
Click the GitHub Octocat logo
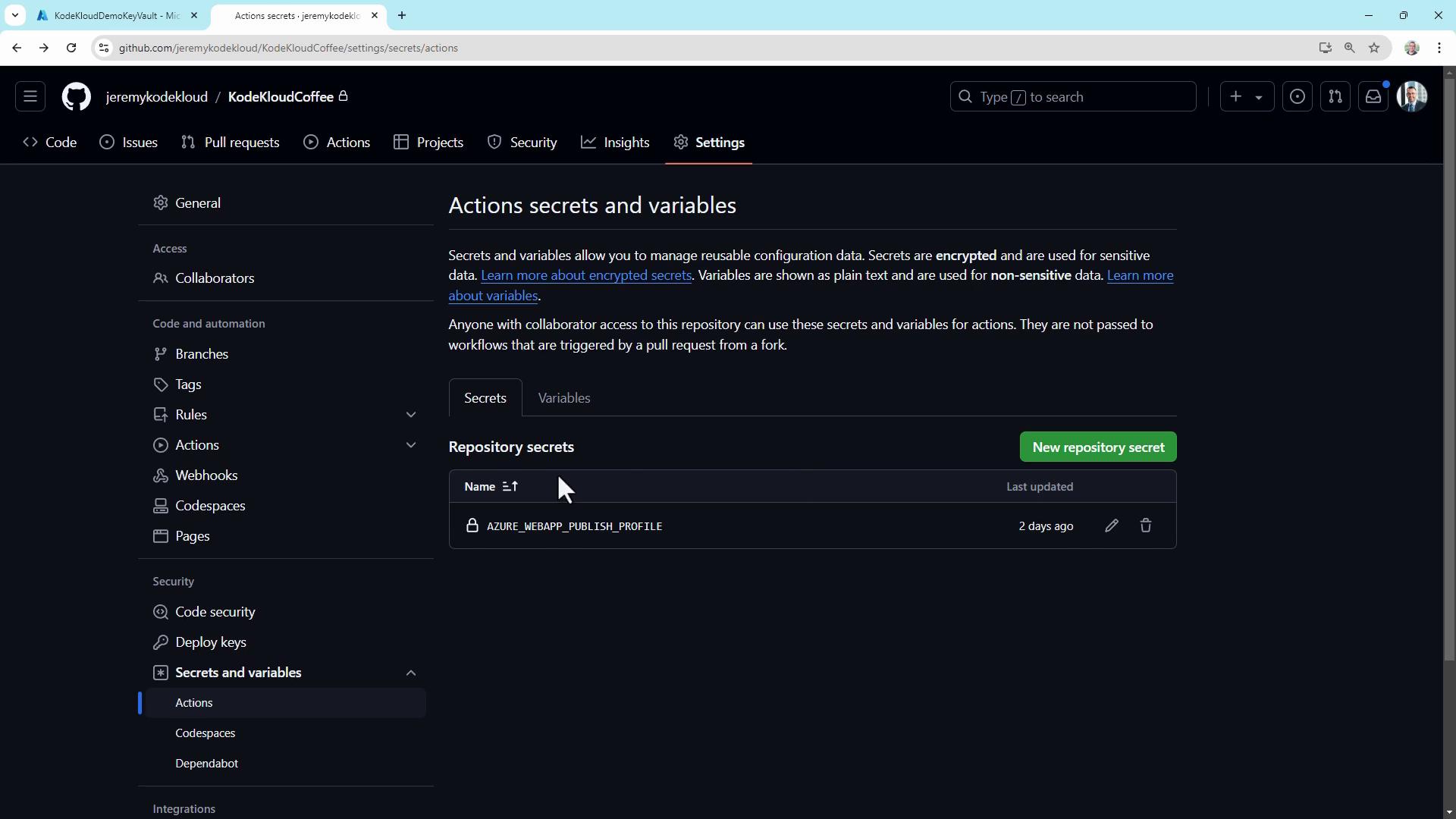tap(76, 97)
